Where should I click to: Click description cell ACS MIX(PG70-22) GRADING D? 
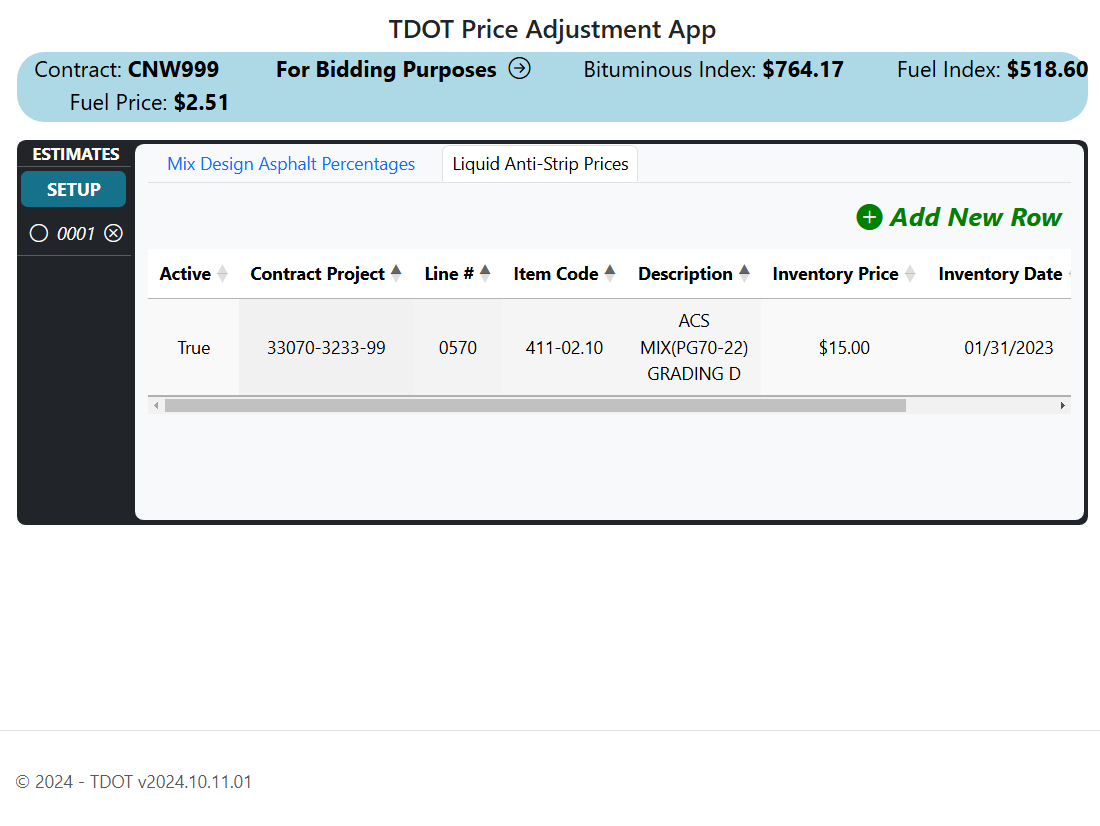pyautogui.click(x=694, y=347)
